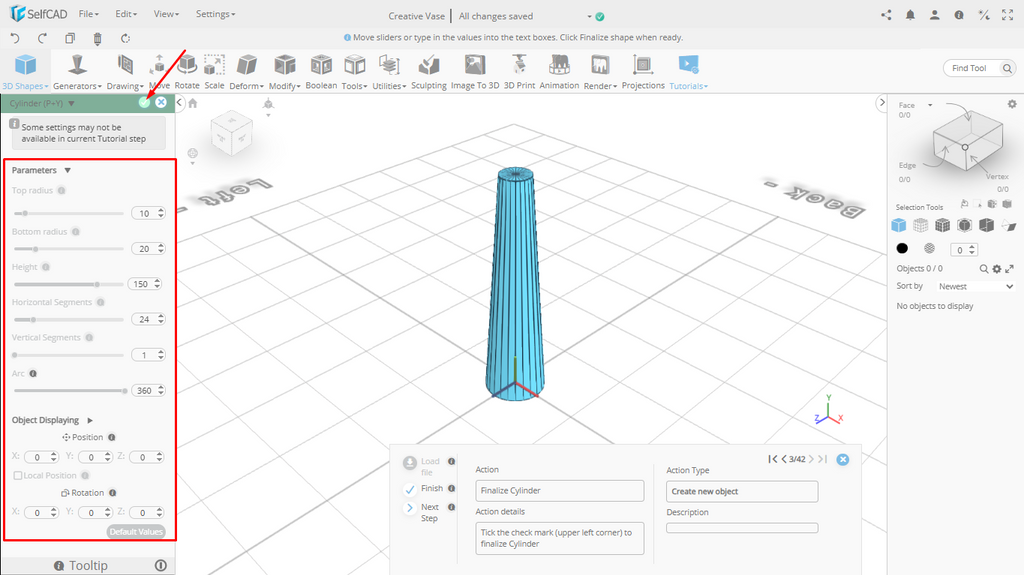
Task: Click the Undo arrow icon
Action: tap(15, 39)
